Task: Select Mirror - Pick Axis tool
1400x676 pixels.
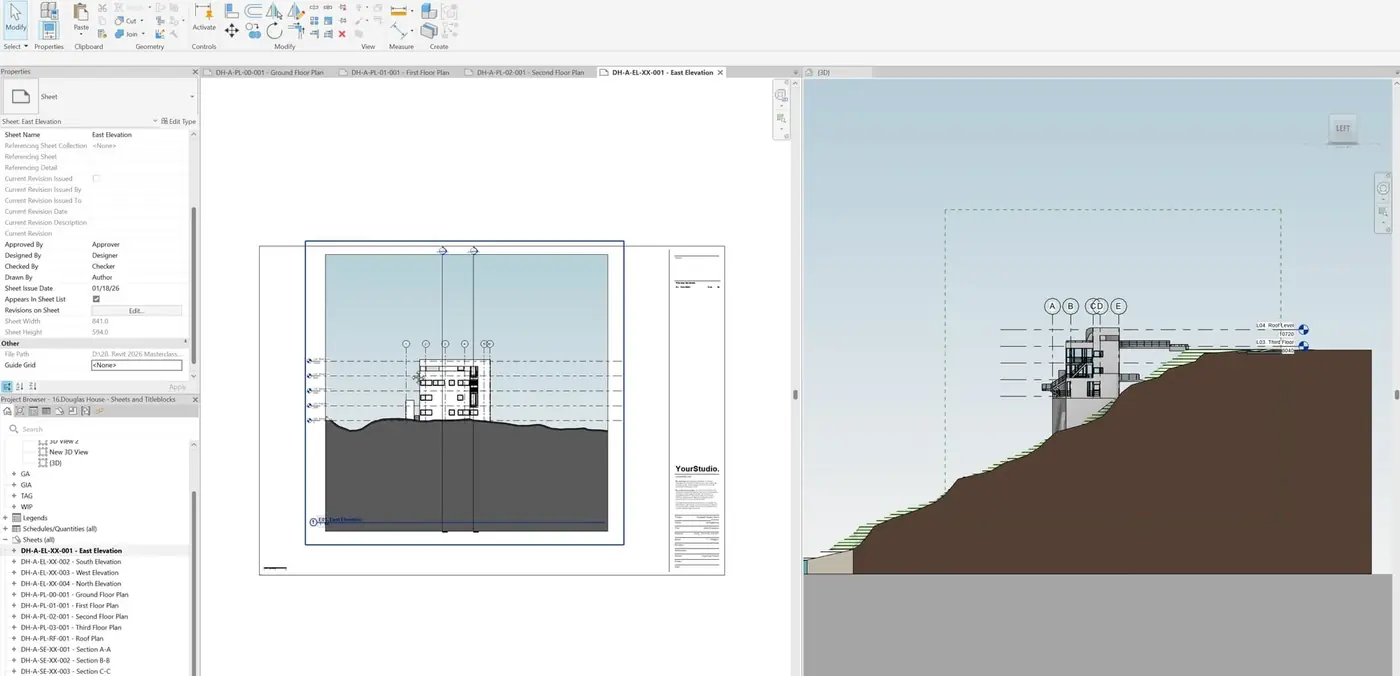Action: tap(274, 11)
